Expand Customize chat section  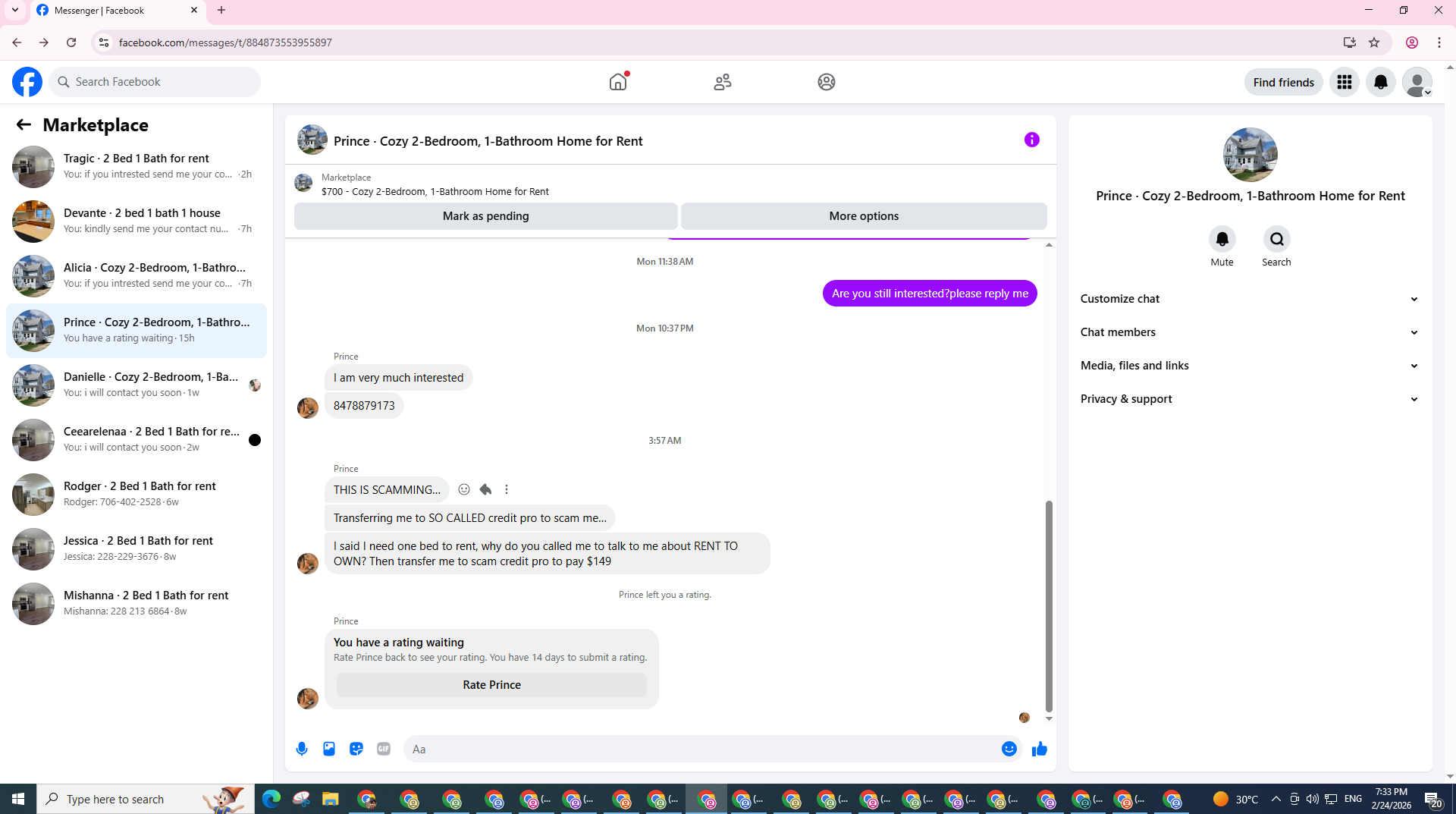click(1250, 299)
